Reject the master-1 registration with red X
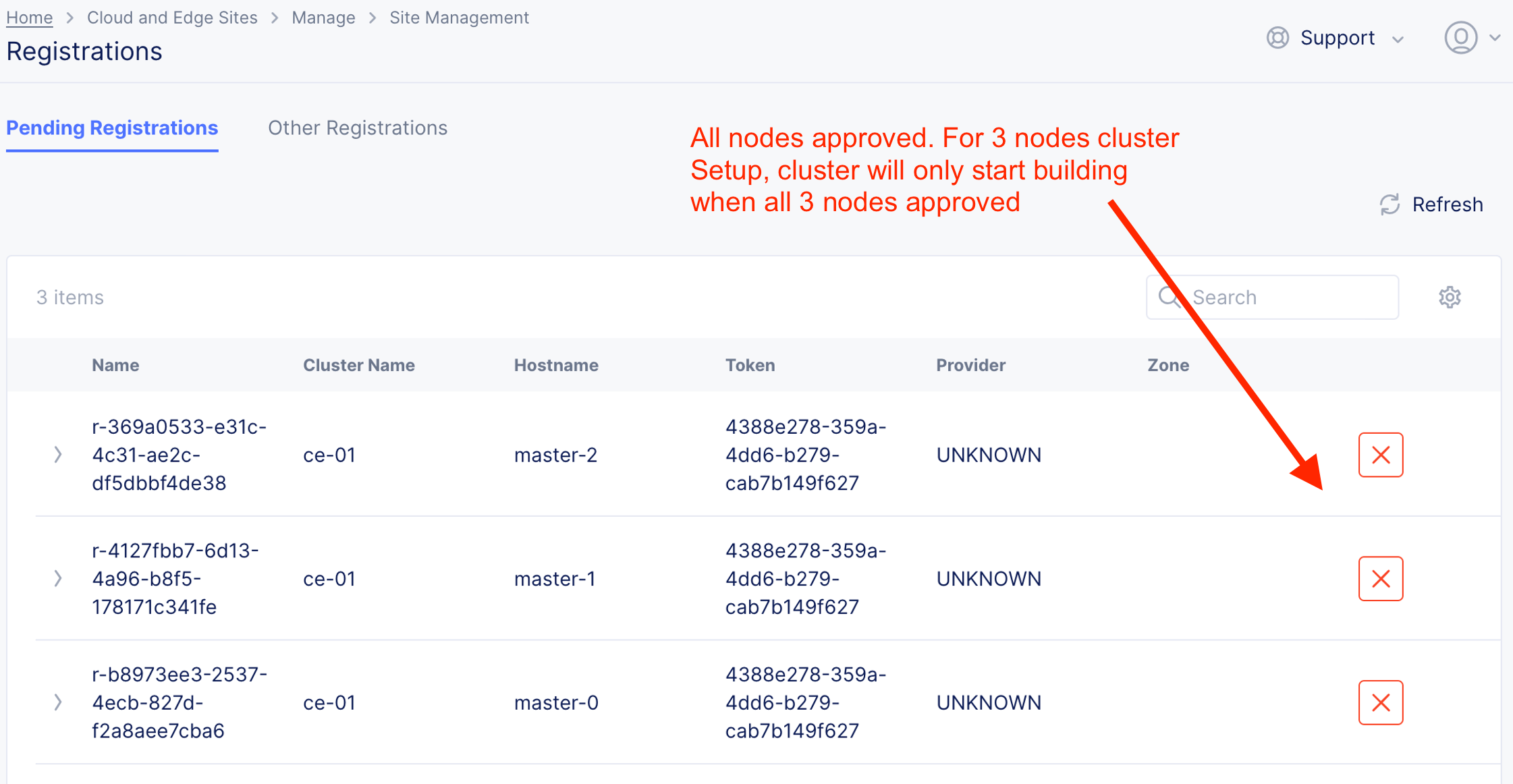This screenshot has width=1513, height=784. point(1380,578)
